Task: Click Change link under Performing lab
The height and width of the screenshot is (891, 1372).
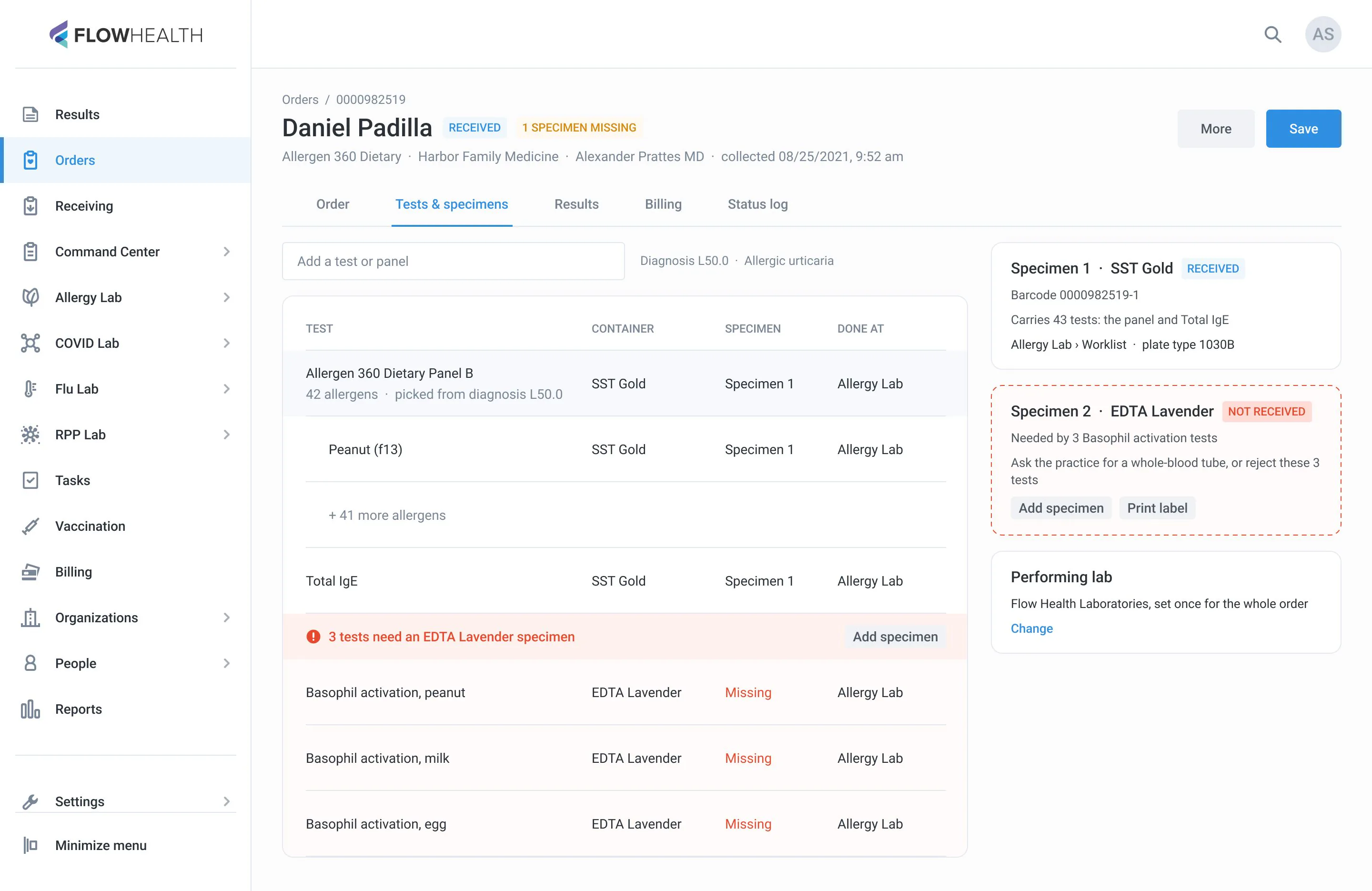Action: pyautogui.click(x=1031, y=628)
